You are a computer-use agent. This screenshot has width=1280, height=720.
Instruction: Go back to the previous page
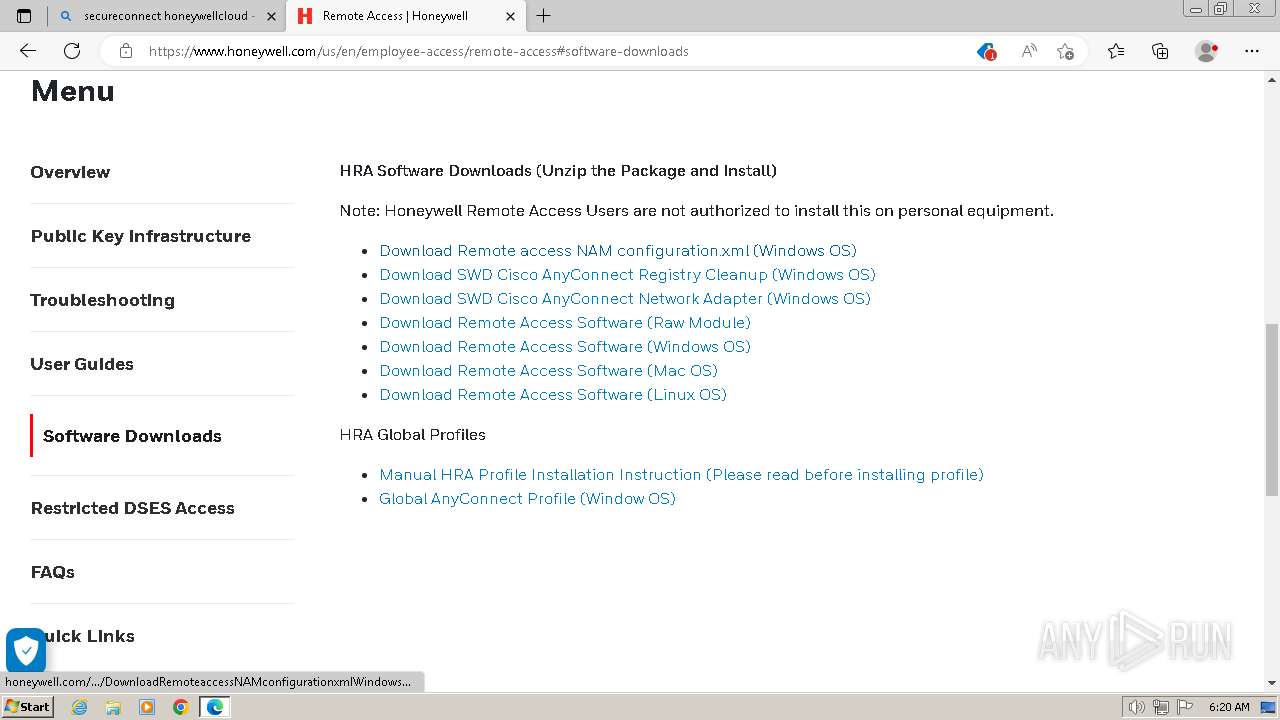(28, 51)
